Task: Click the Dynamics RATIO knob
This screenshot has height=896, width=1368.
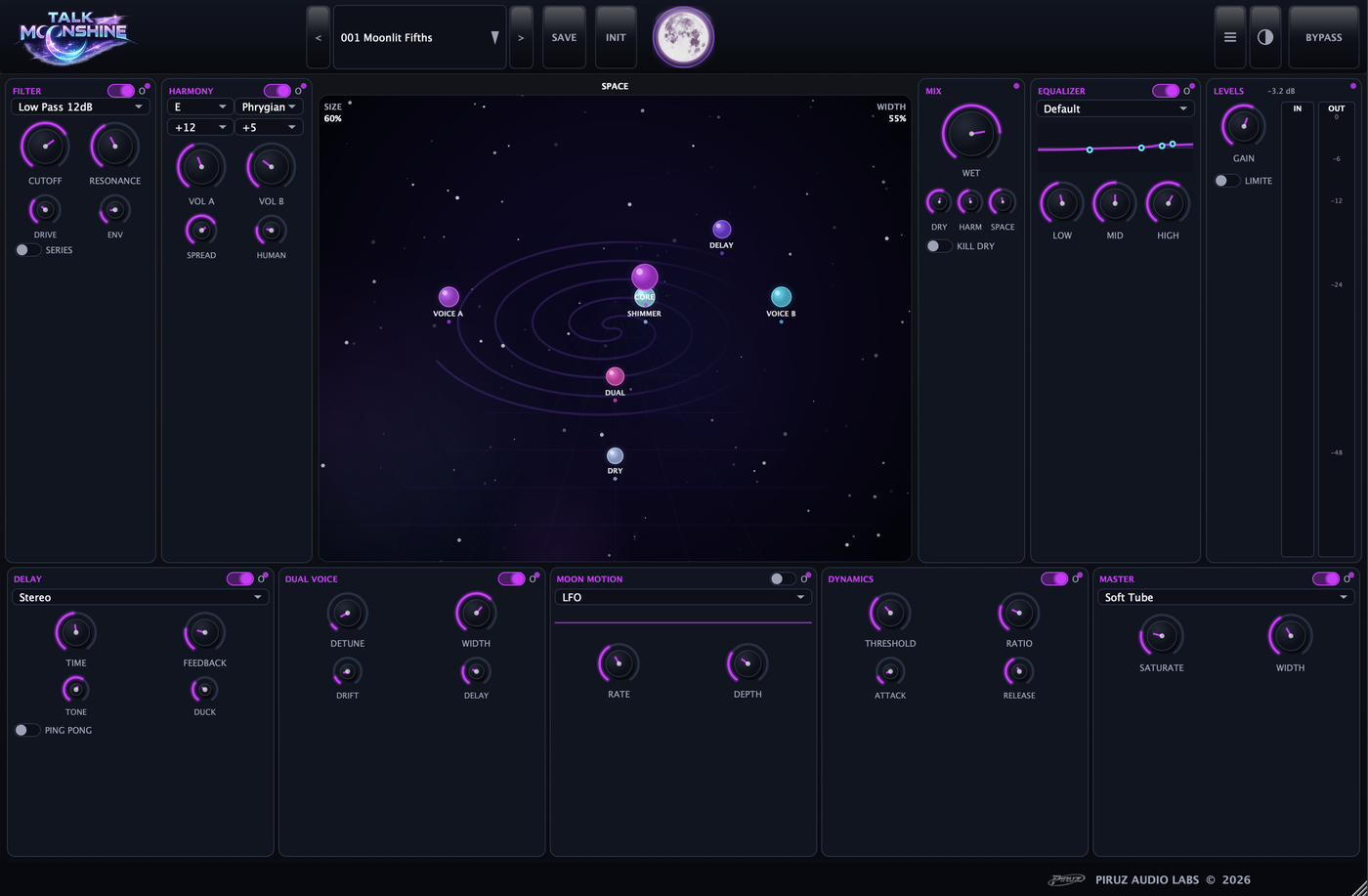Action: tap(1018, 614)
